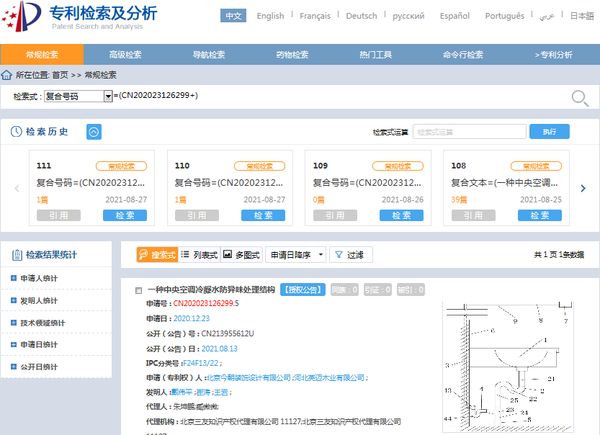Collapse search history with round arrow icon

tap(94, 132)
